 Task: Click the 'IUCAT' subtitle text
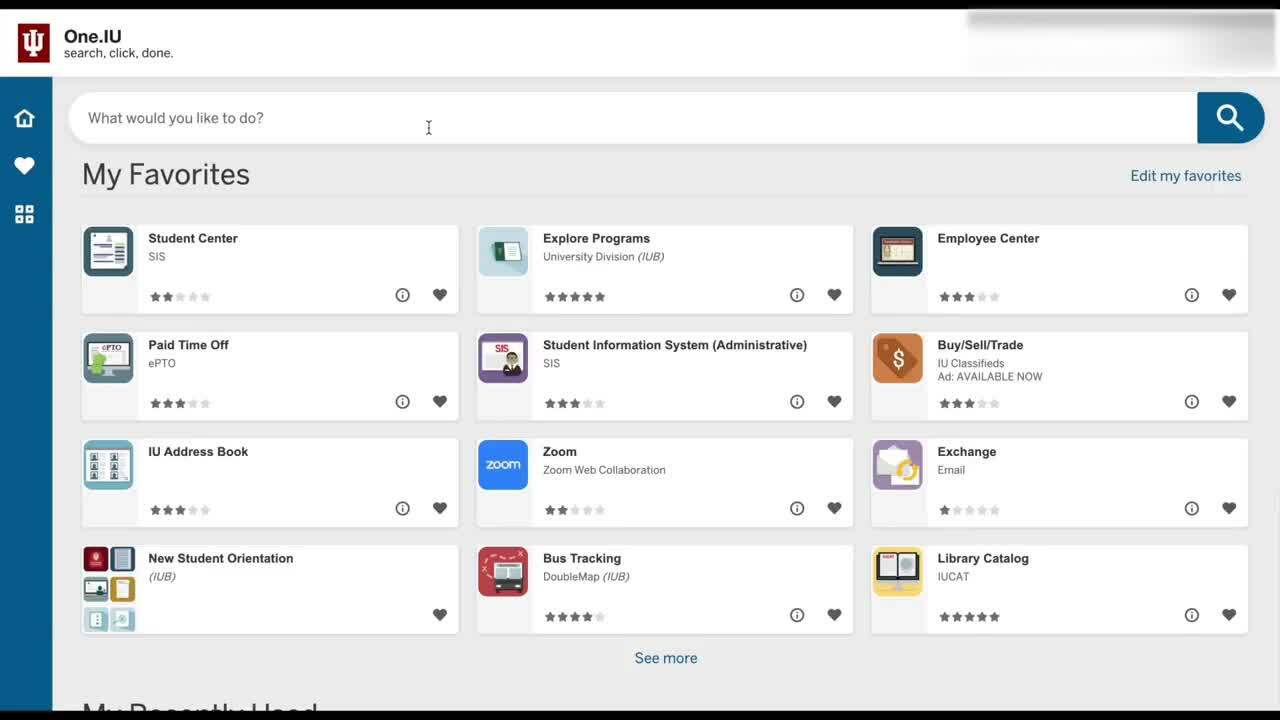coord(953,577)
